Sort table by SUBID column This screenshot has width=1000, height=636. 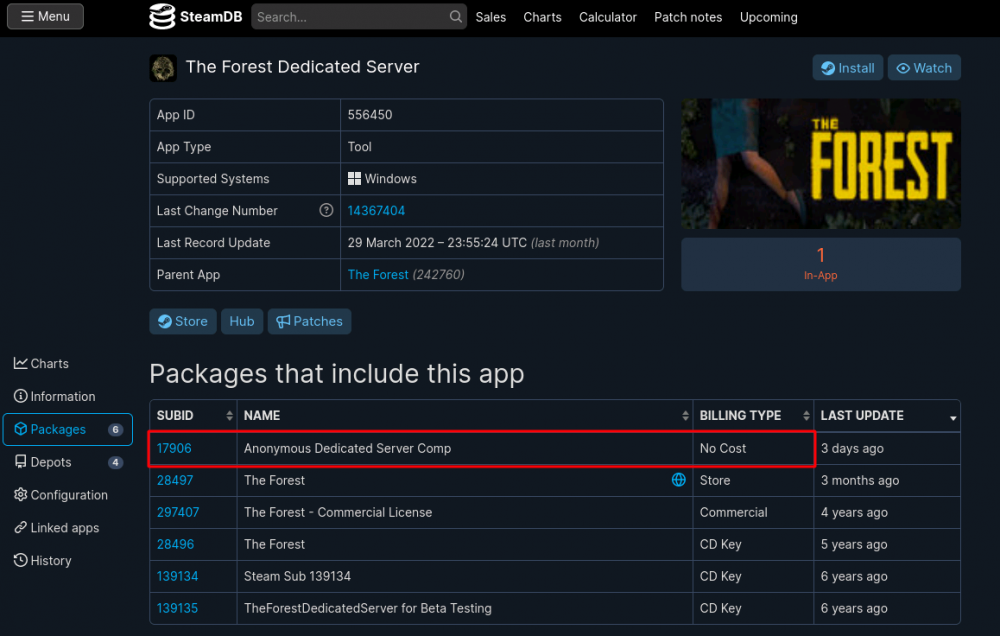coord(193,416)
